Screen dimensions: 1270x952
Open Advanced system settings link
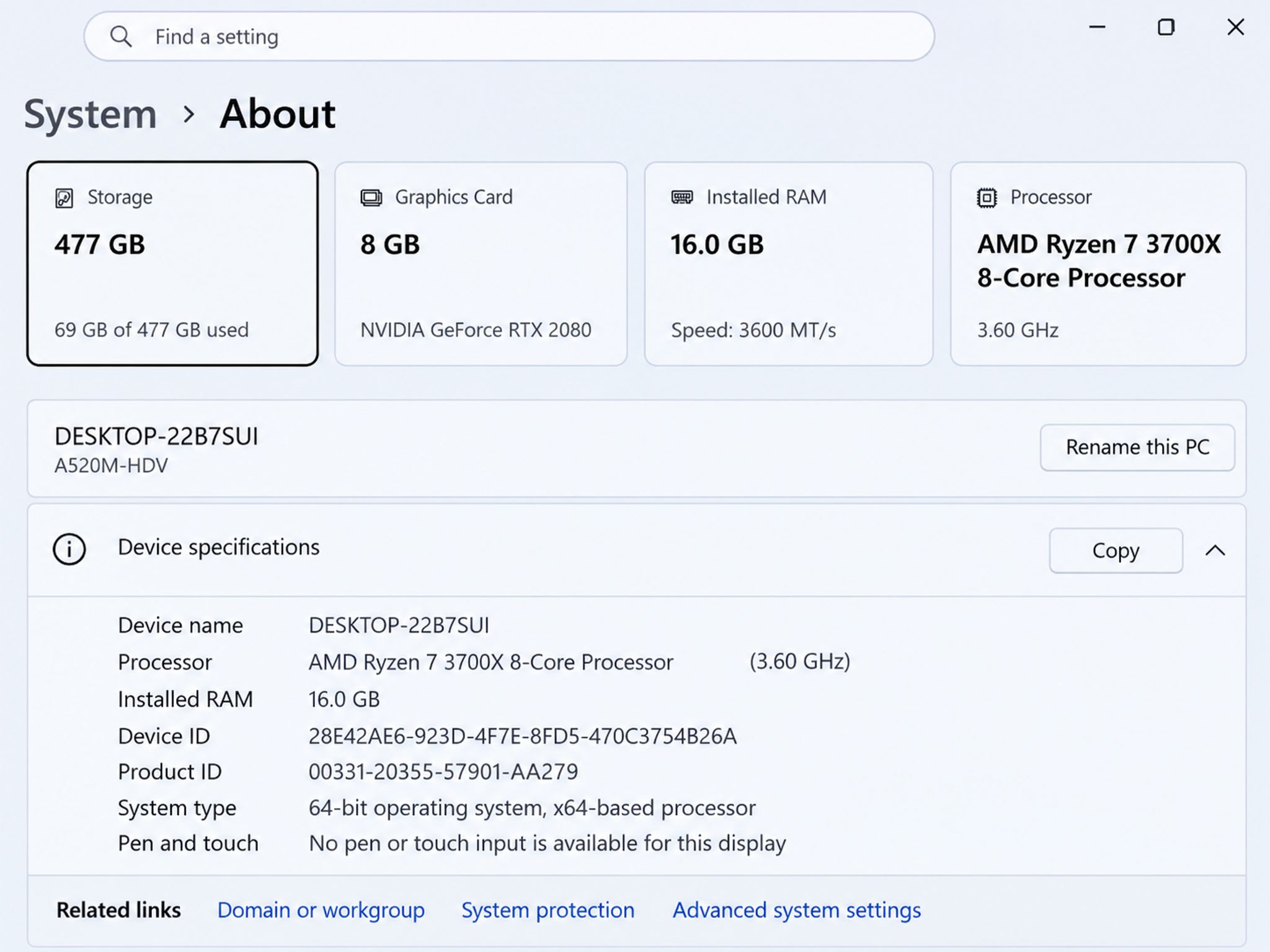(x=797, y=910)
